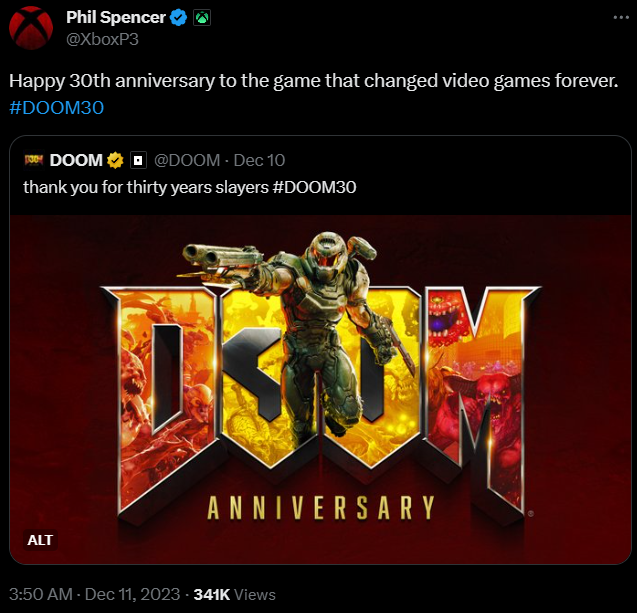Click the DOOM account avatar icon
Viewport: 637px width, 613px height.
pyautogui.click(x=34, y=160)
